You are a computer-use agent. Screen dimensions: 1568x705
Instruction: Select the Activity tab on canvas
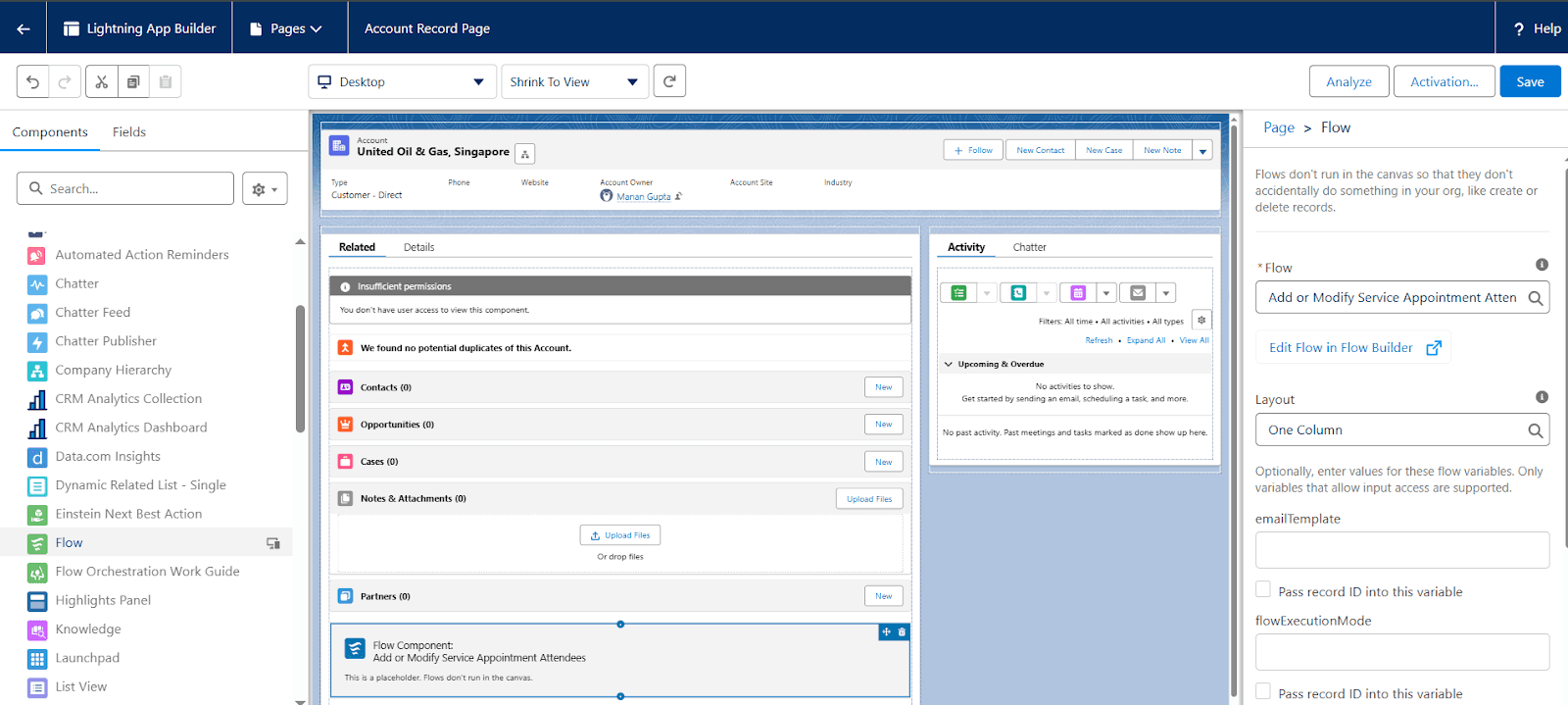966,247
